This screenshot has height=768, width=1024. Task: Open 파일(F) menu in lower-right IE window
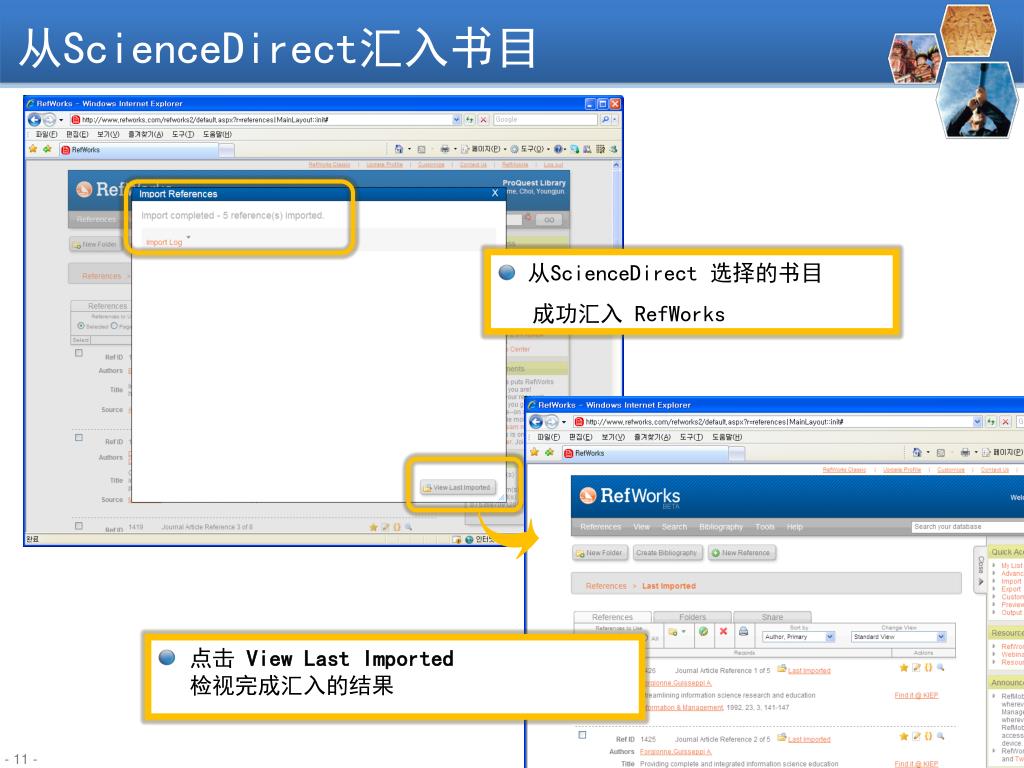tap(549, 437)
